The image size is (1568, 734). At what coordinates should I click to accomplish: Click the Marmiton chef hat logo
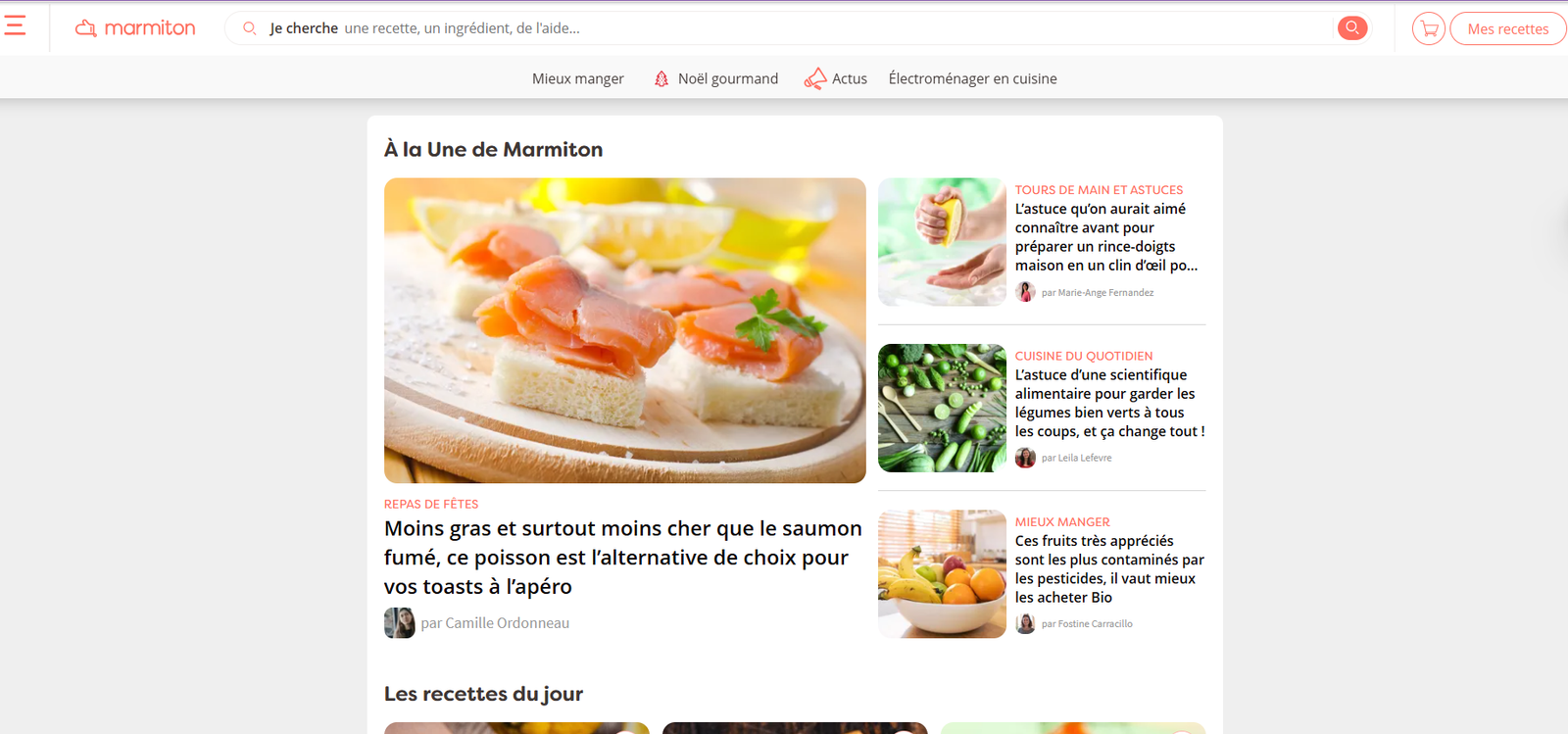click(x=85, y=28)
